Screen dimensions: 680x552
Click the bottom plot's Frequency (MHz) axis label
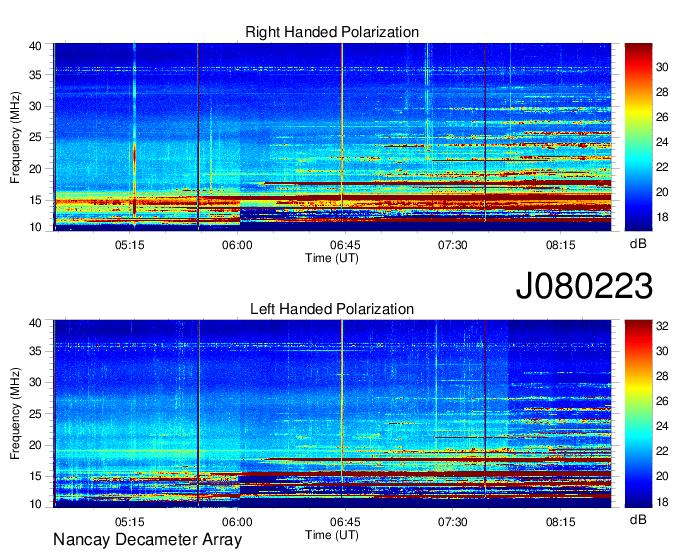coord(15,414)
